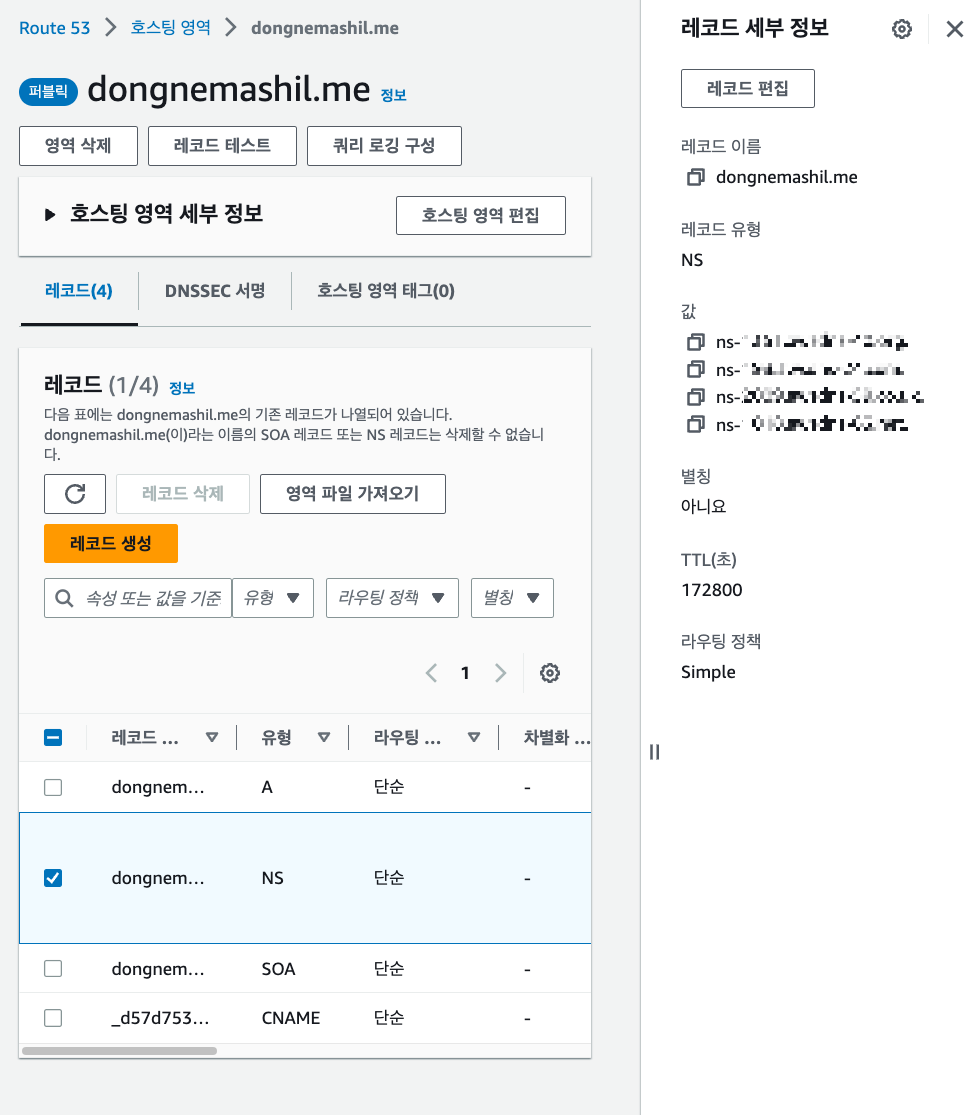Sort by 레코드 name column arrow
Image resolution: width=979 pixels, height=1115 pixels.
click(211, 737)
